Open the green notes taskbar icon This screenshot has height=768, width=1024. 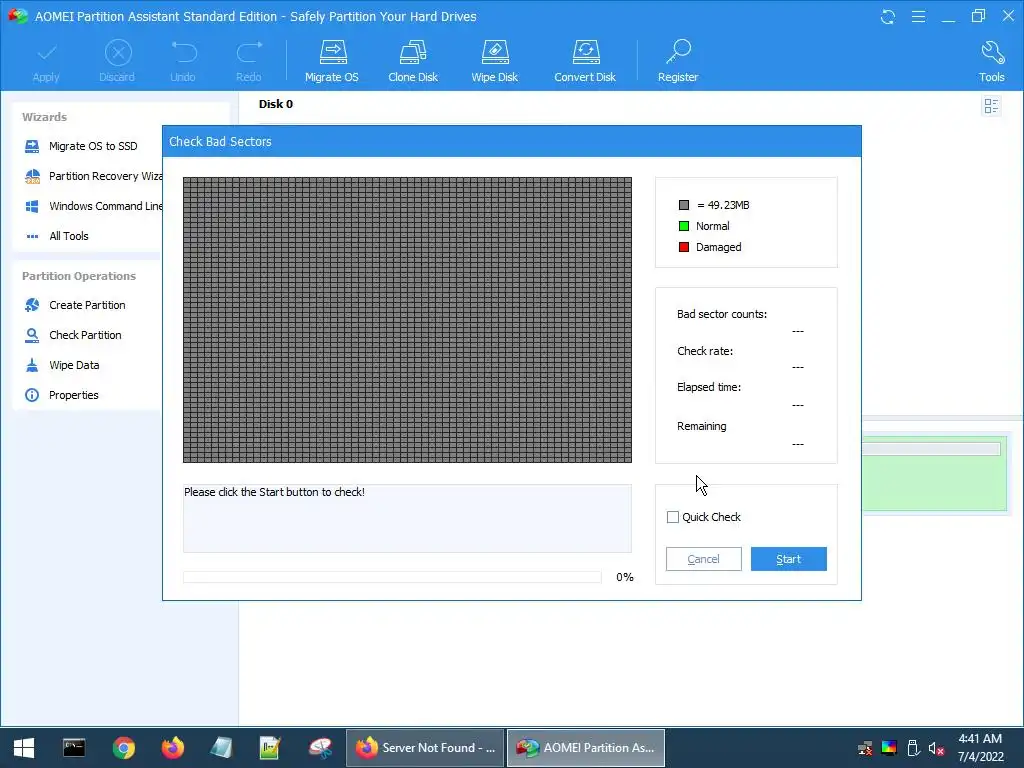coord(270,748)
